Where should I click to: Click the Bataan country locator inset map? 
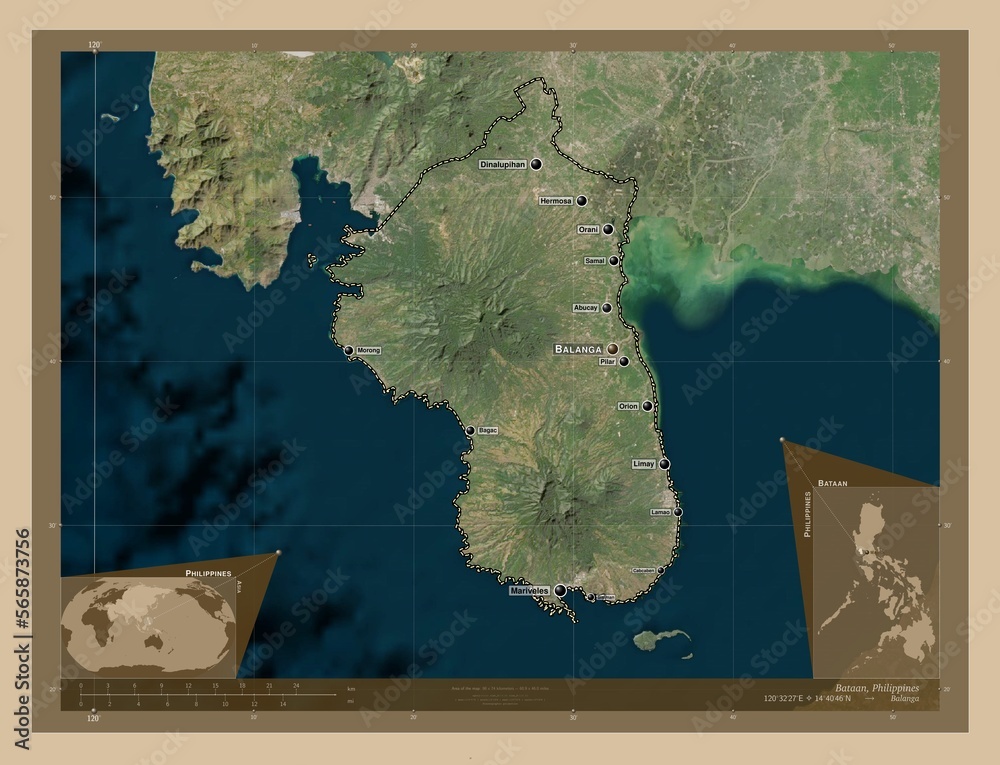click(876, 583)
